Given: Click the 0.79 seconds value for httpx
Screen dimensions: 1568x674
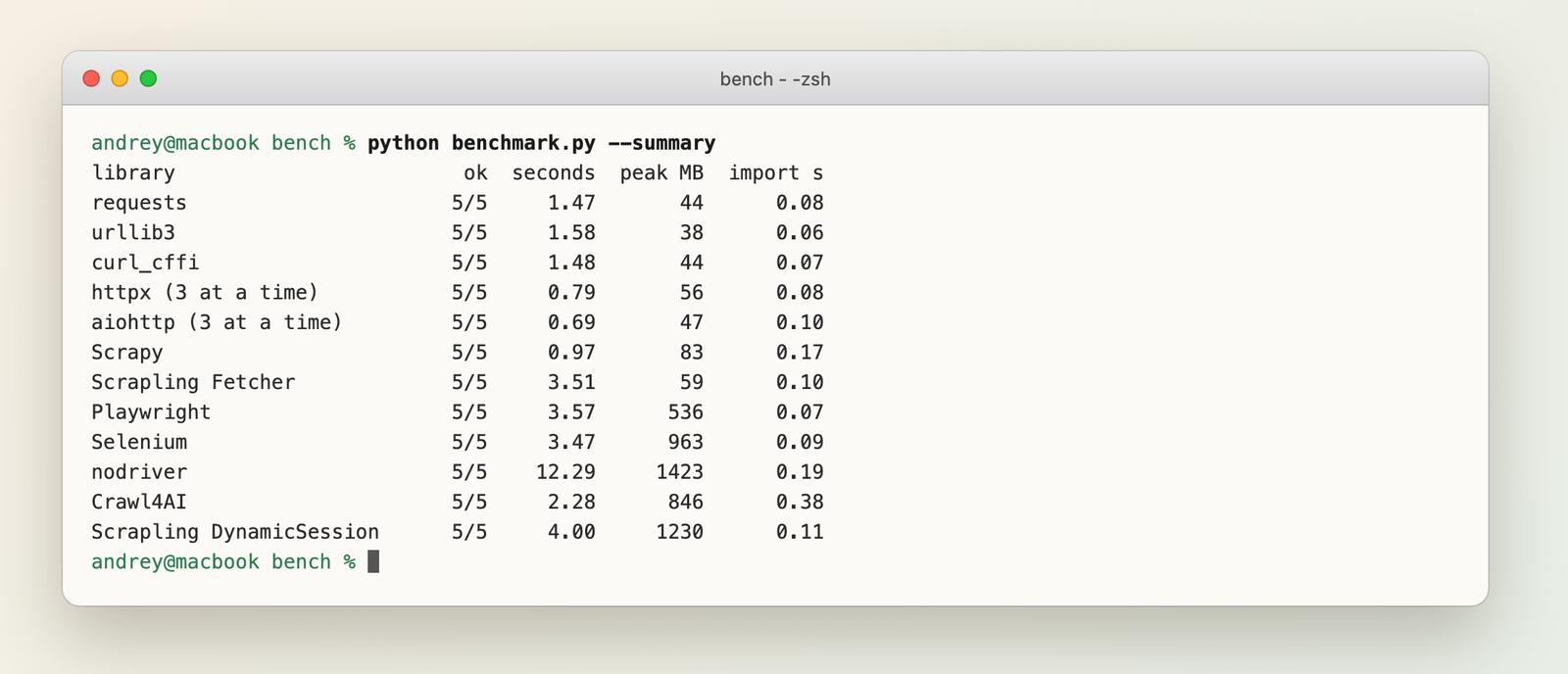Looking at the screenshot, I should (x=571, y=293).
